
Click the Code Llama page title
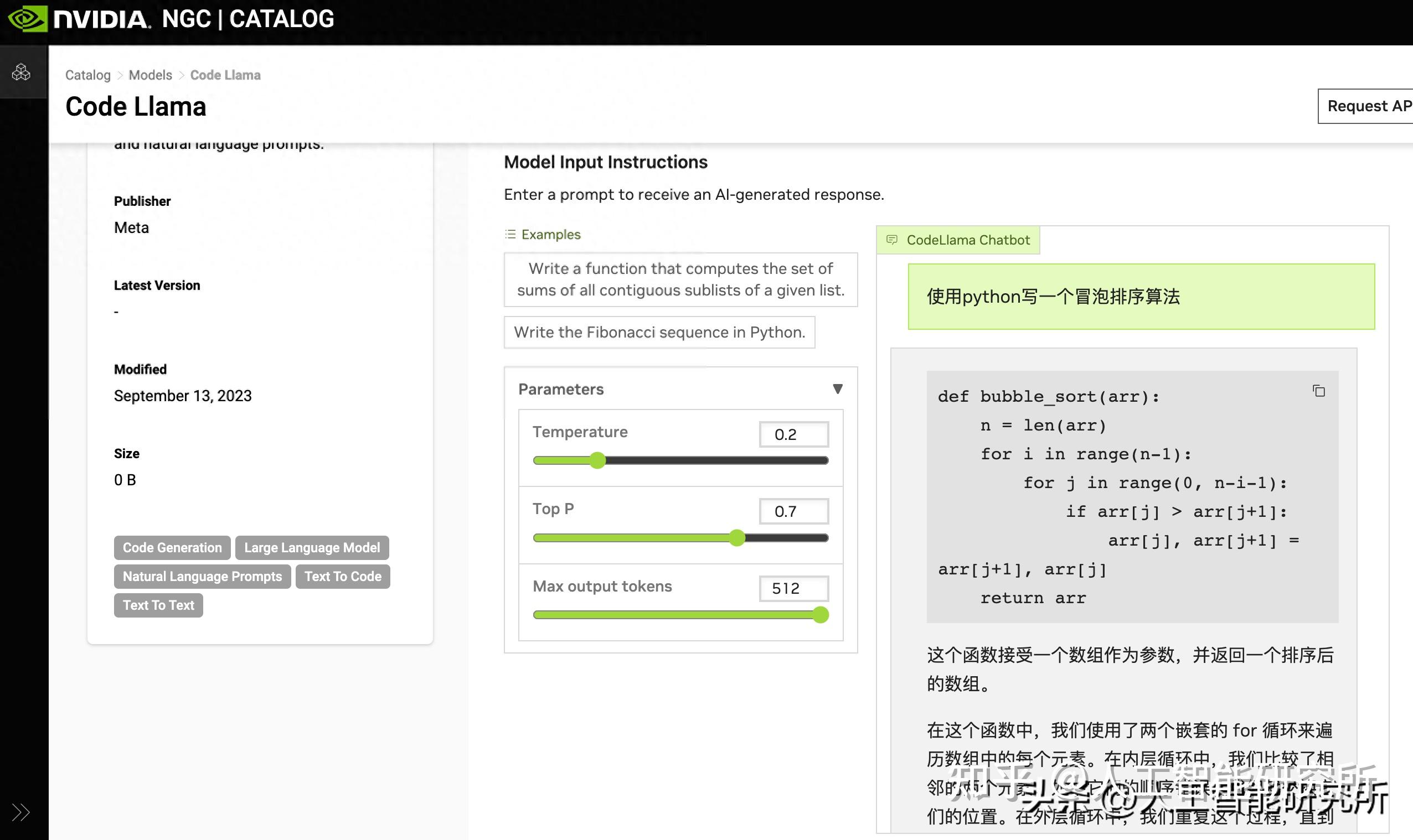point(136,106)
